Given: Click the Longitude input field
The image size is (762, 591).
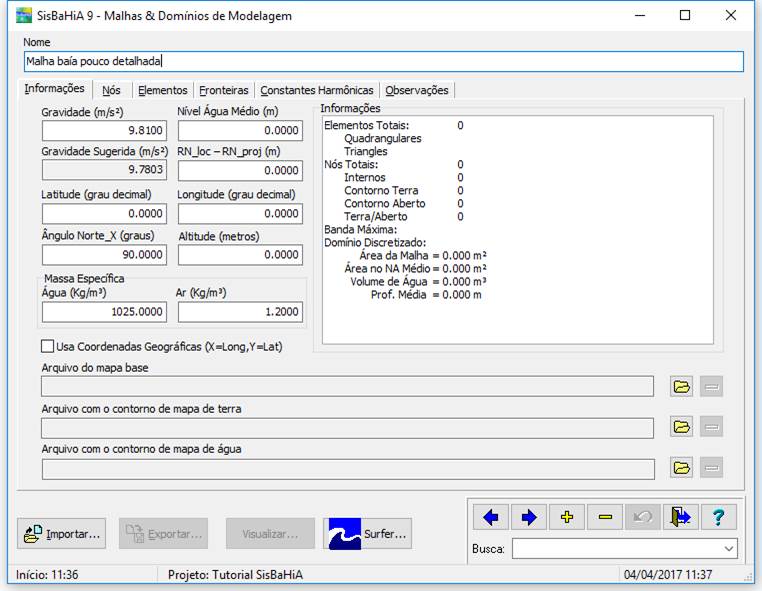Looking at the screenshot, I should coord(241,213).
